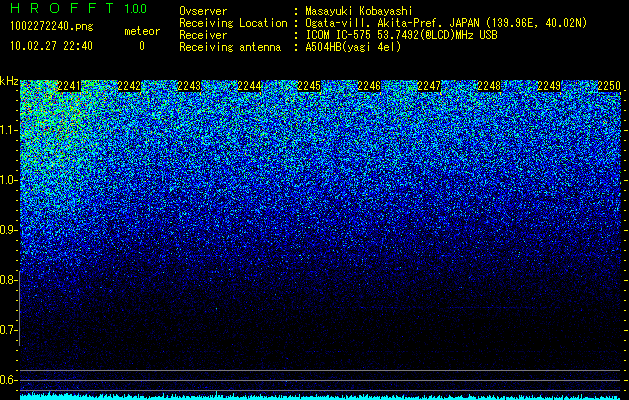Click the 2249 time marker

click(549, 86)
